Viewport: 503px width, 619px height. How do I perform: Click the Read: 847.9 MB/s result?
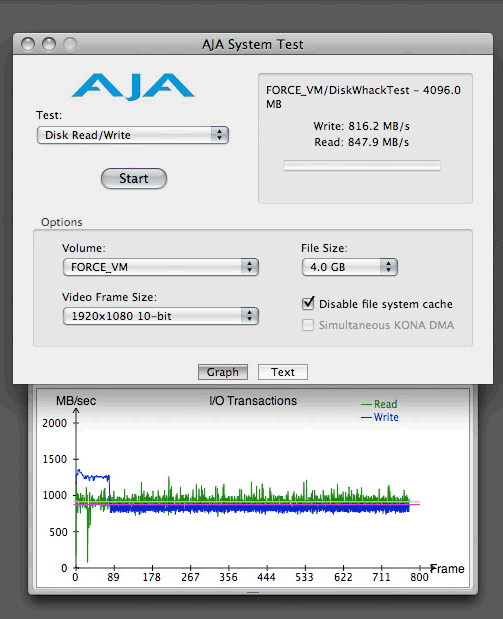click(x=361, y=142)
